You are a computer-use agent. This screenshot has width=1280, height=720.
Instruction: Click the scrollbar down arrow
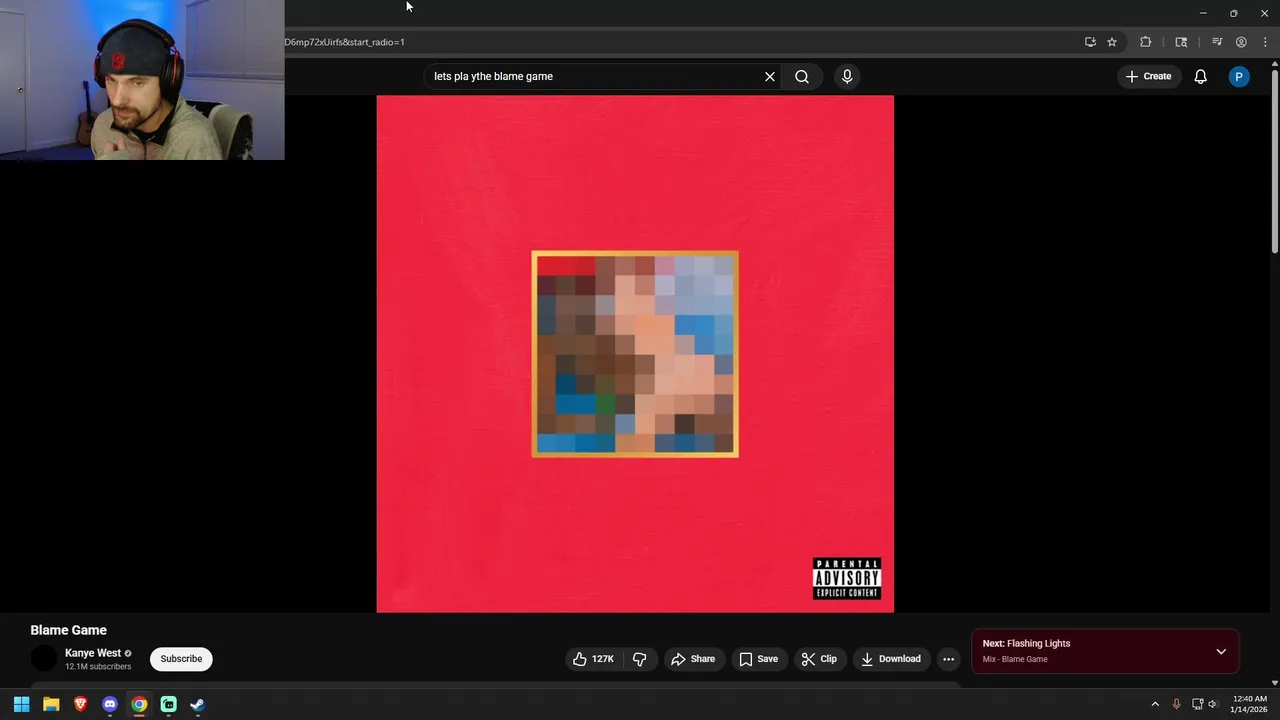pyautogui.click(x=1274, y=683)
